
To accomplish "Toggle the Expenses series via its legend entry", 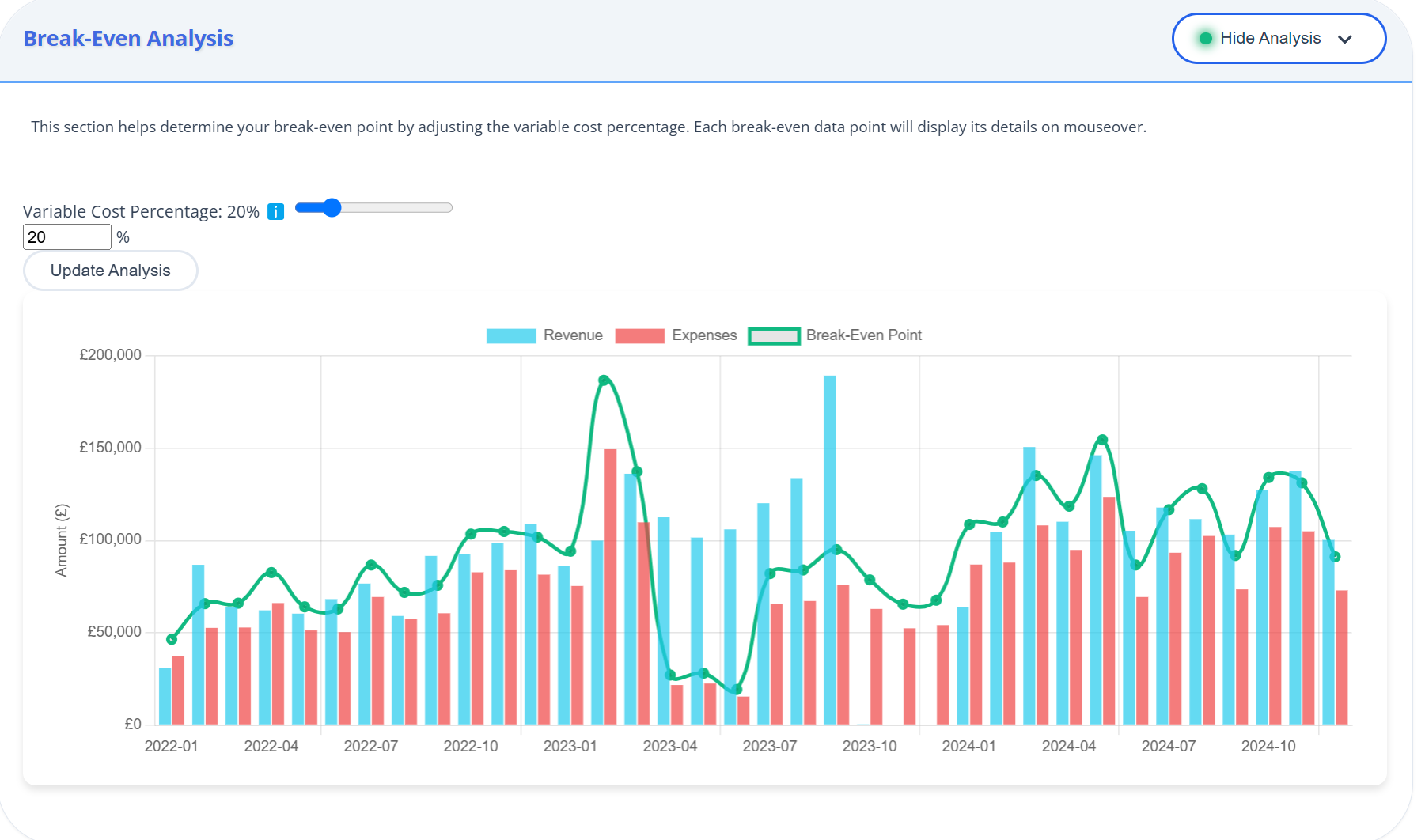I will [703, 335].
